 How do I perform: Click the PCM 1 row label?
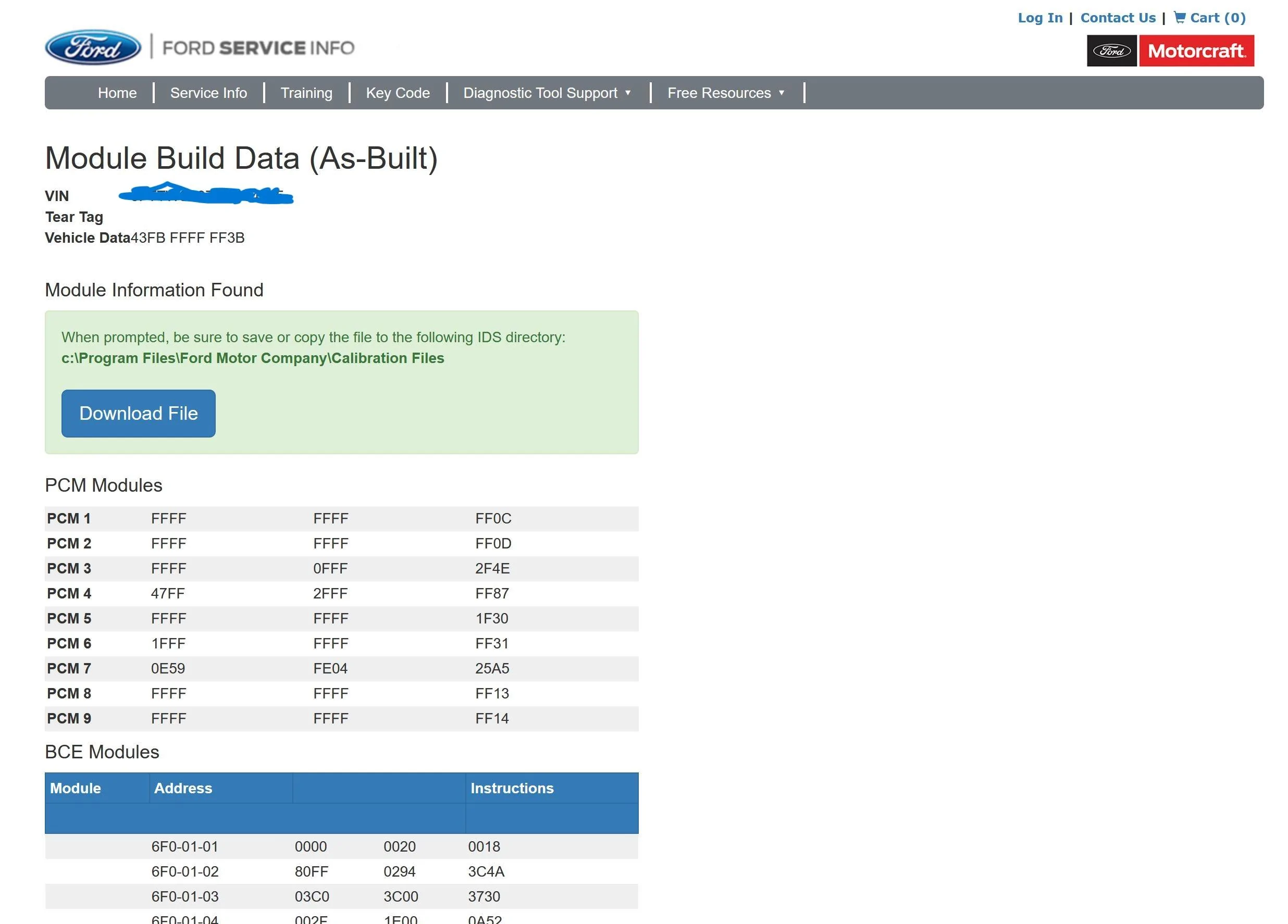pyautogui.click(x=69, y=518)
